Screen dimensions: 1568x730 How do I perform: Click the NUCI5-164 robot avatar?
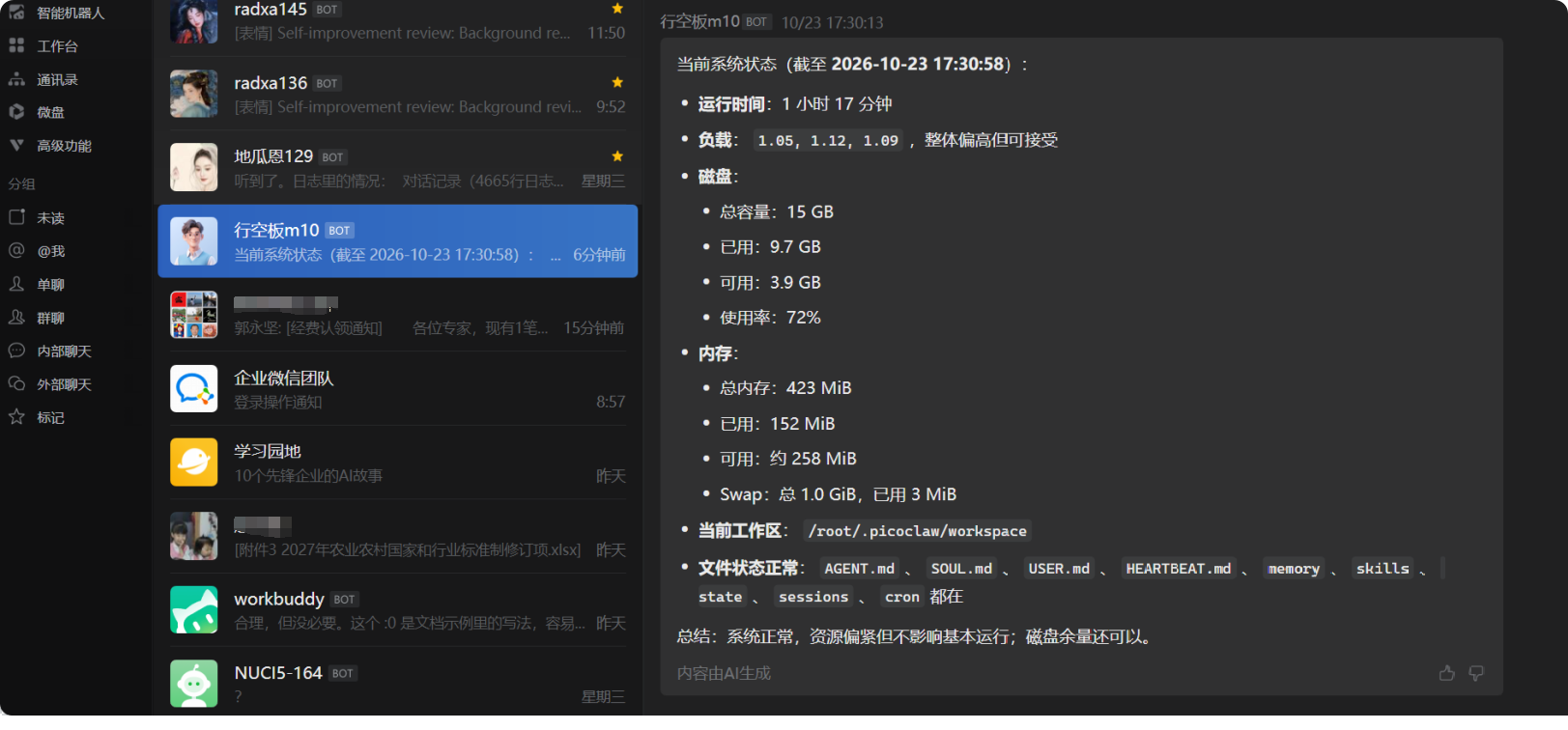click(194, 684)
